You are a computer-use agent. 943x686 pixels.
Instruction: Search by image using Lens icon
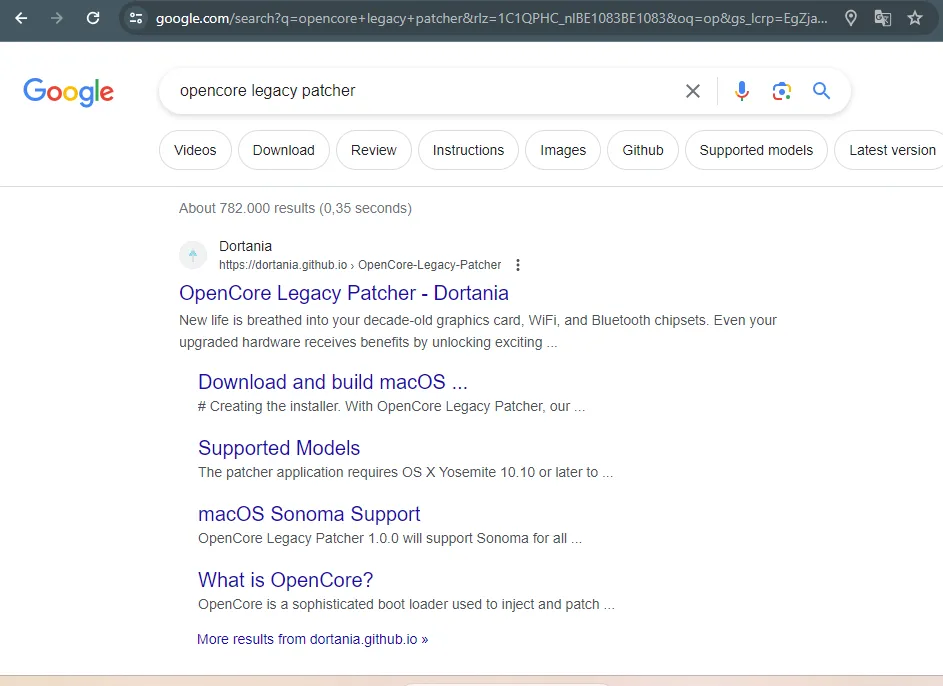pyautogui.click(x=781, y=91)
